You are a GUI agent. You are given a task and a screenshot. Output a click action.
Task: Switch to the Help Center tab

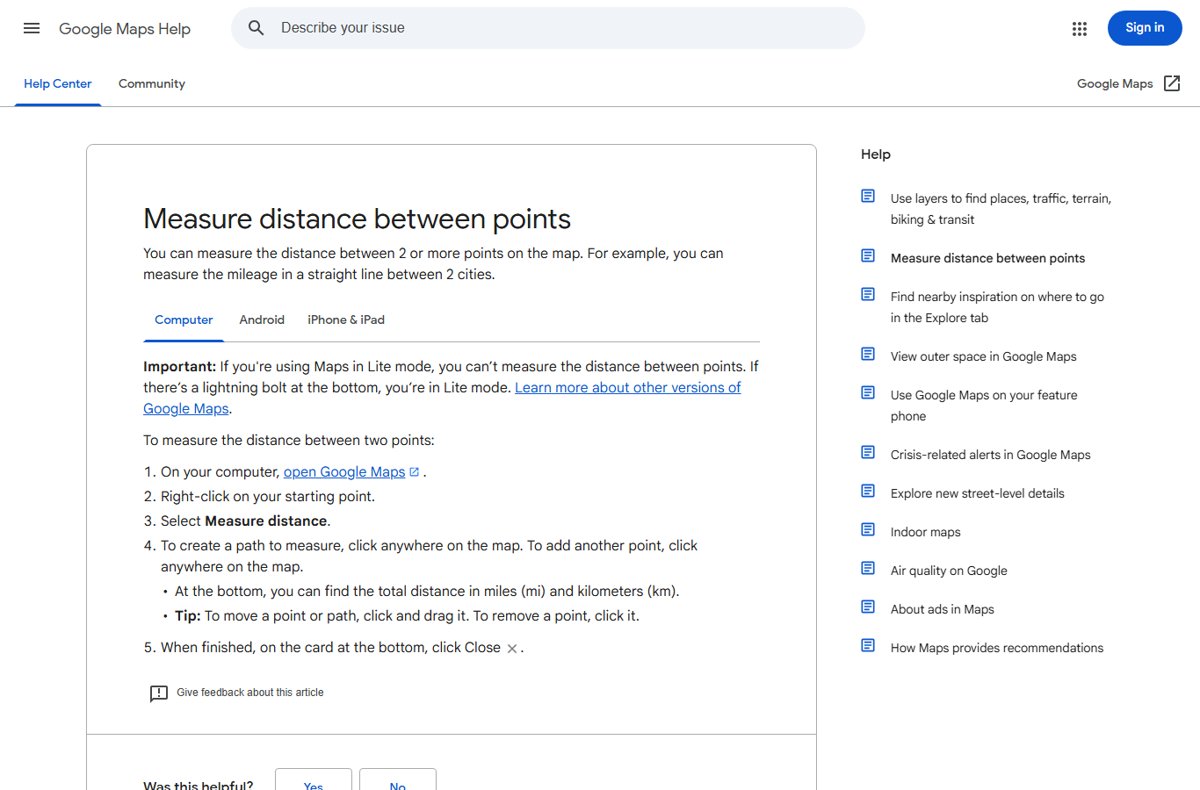(x=57, y=84)
